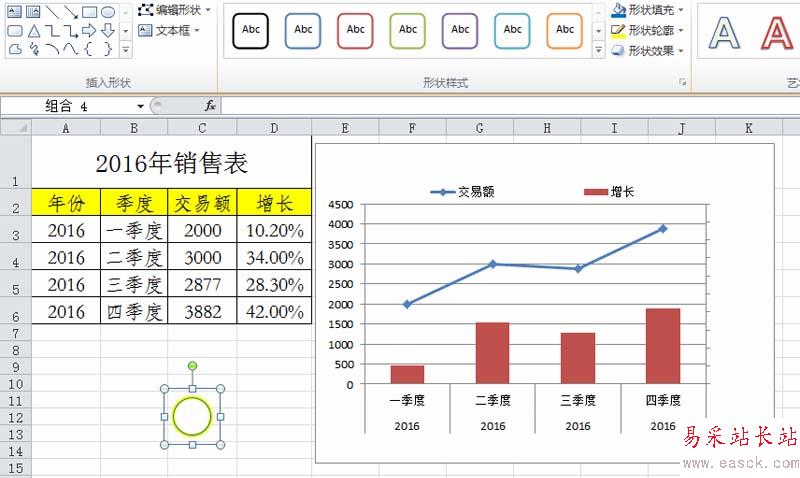Click into the formula bar input
800x478 pixels.
pos(510,106)
